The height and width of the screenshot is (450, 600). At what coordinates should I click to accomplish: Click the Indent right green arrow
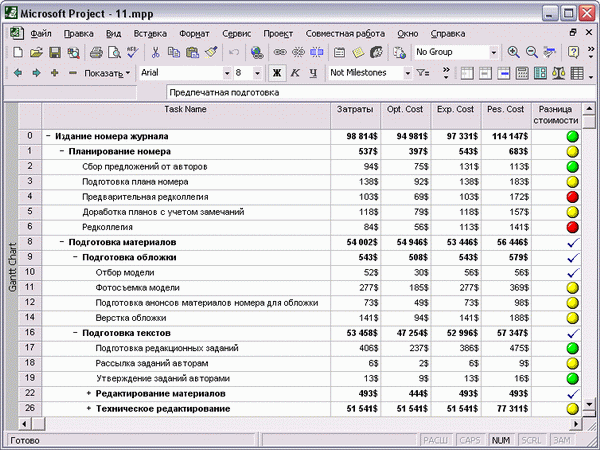coord(36,73)
